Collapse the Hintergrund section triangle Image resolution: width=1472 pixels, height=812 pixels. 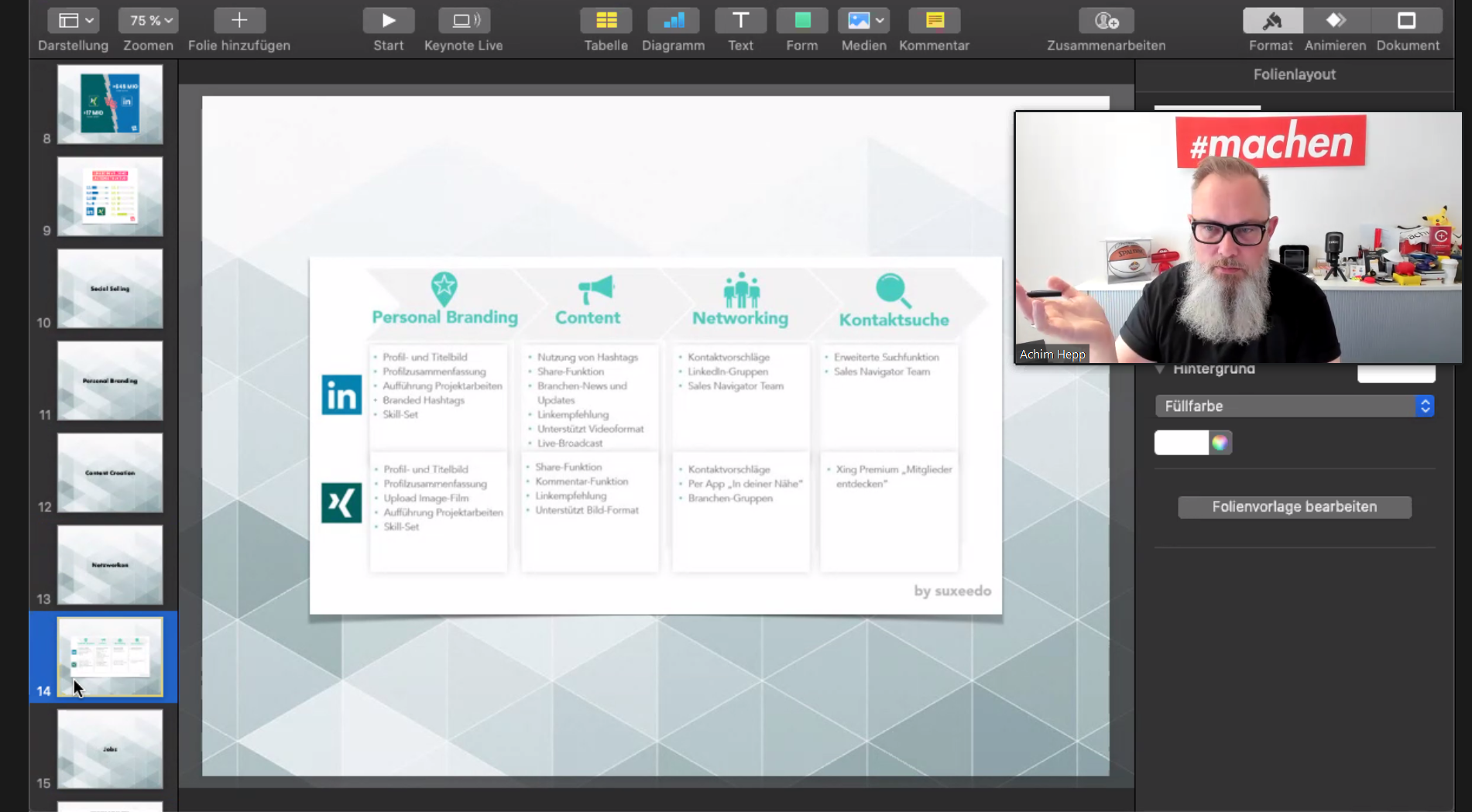(1160, 369)
